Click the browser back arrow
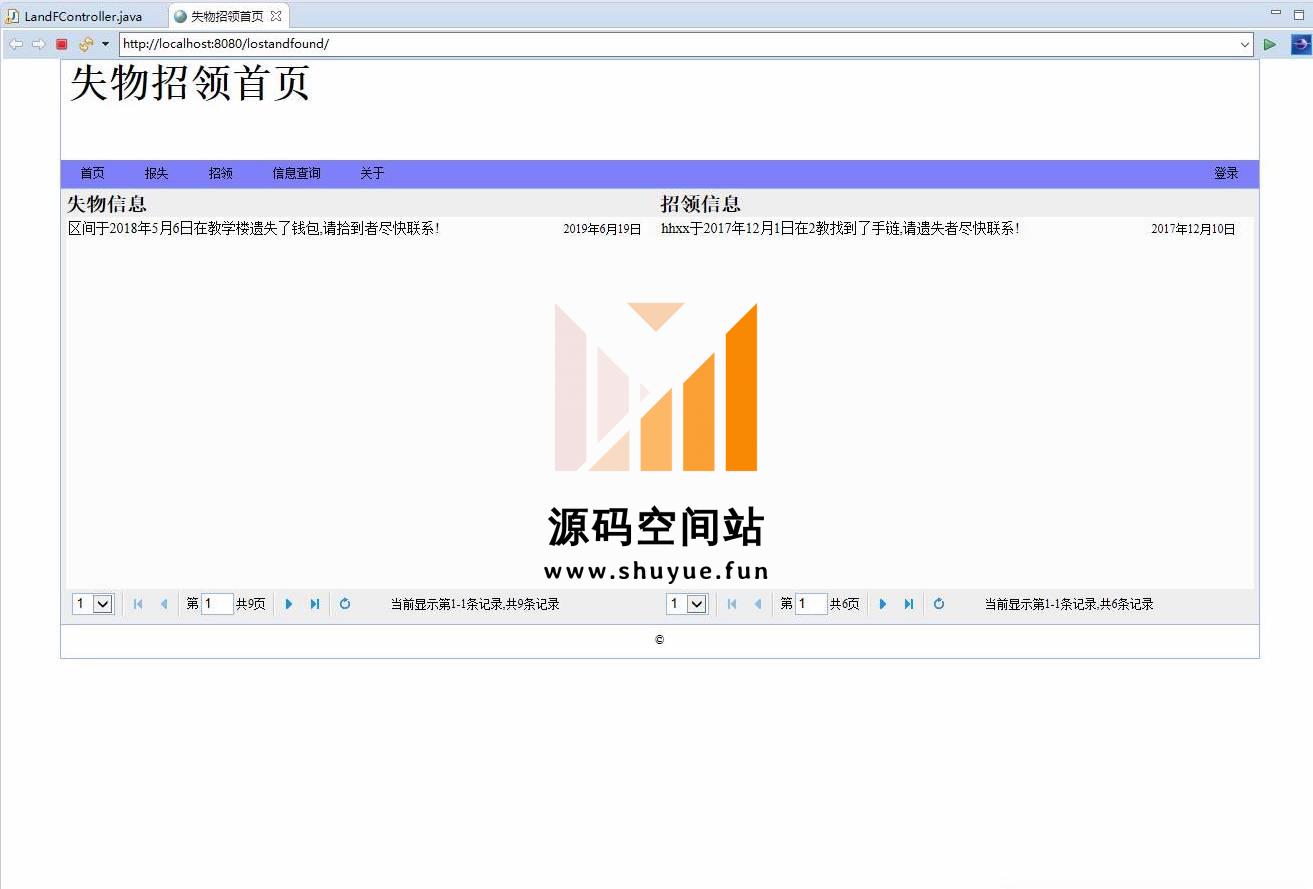The image size is (1313, 889). click(16, 44)
